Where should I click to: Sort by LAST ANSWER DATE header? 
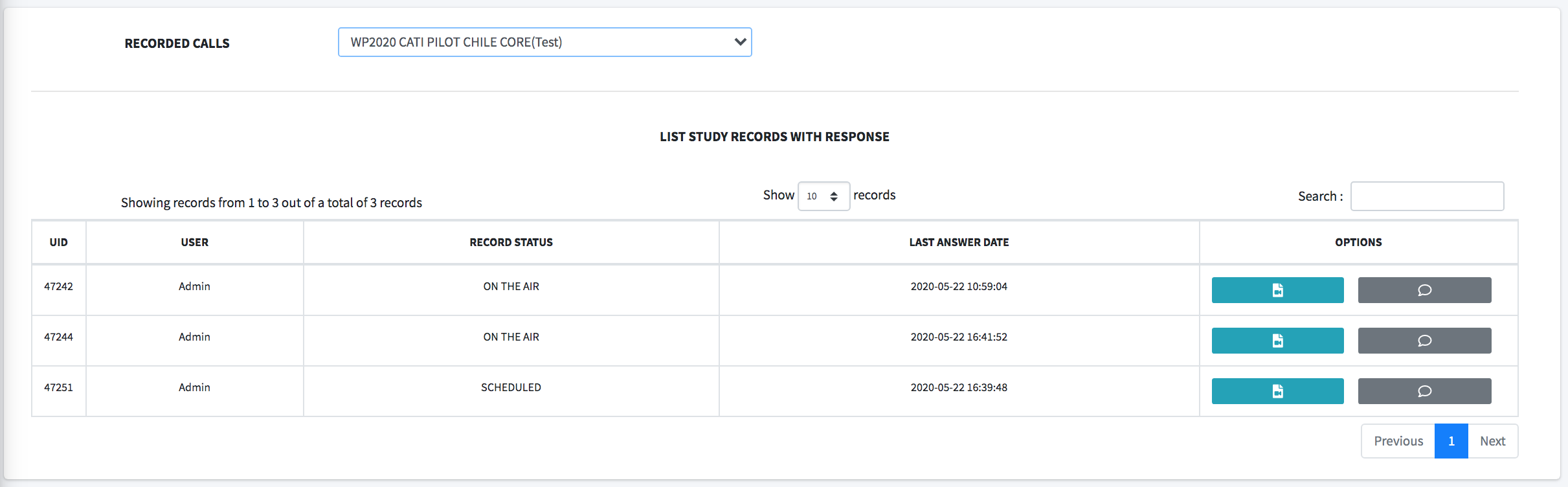click(x=959, y=242)
